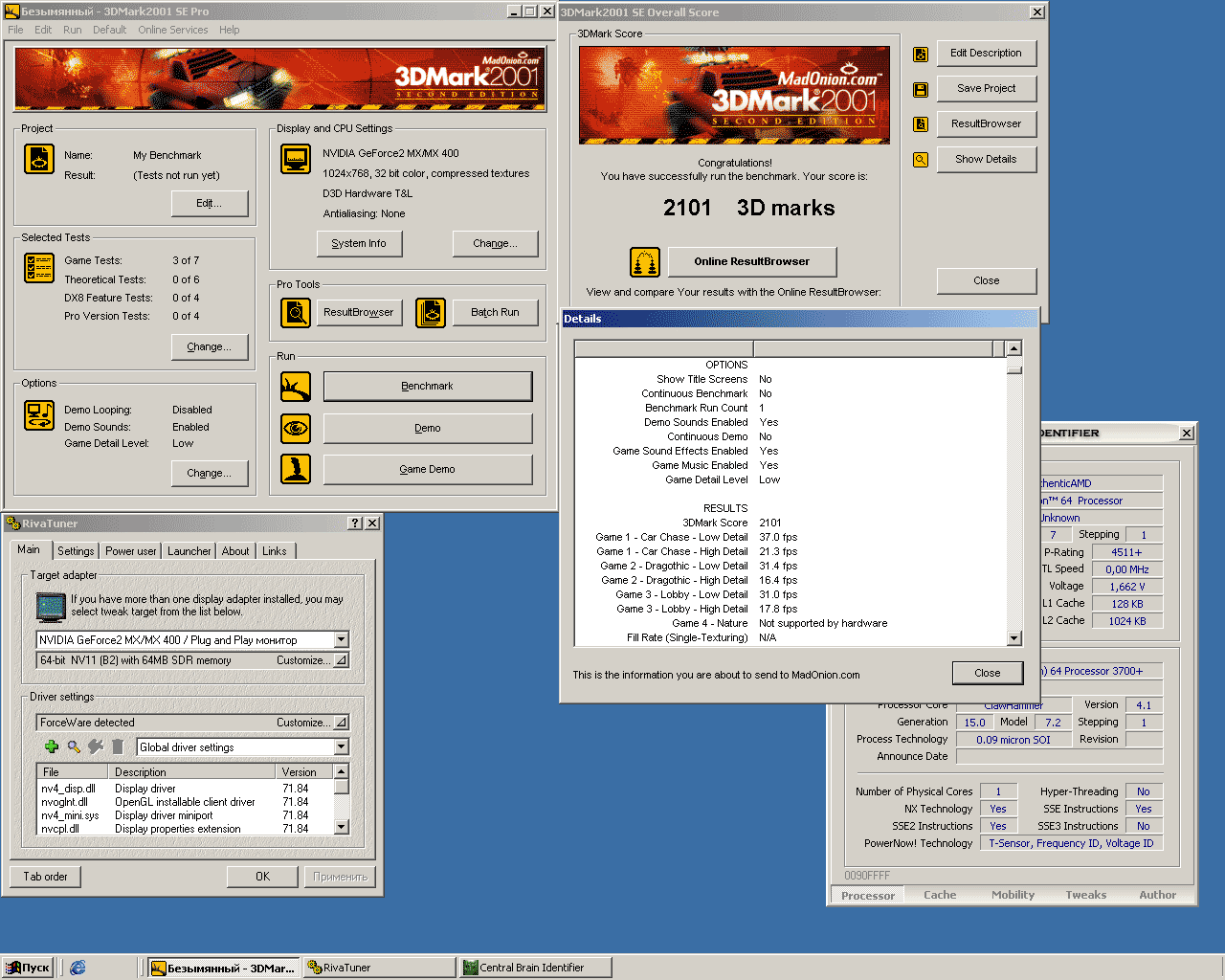
Task: Select the nv4_disp.dll row in driver list
Action: click(x=185, y=789)
